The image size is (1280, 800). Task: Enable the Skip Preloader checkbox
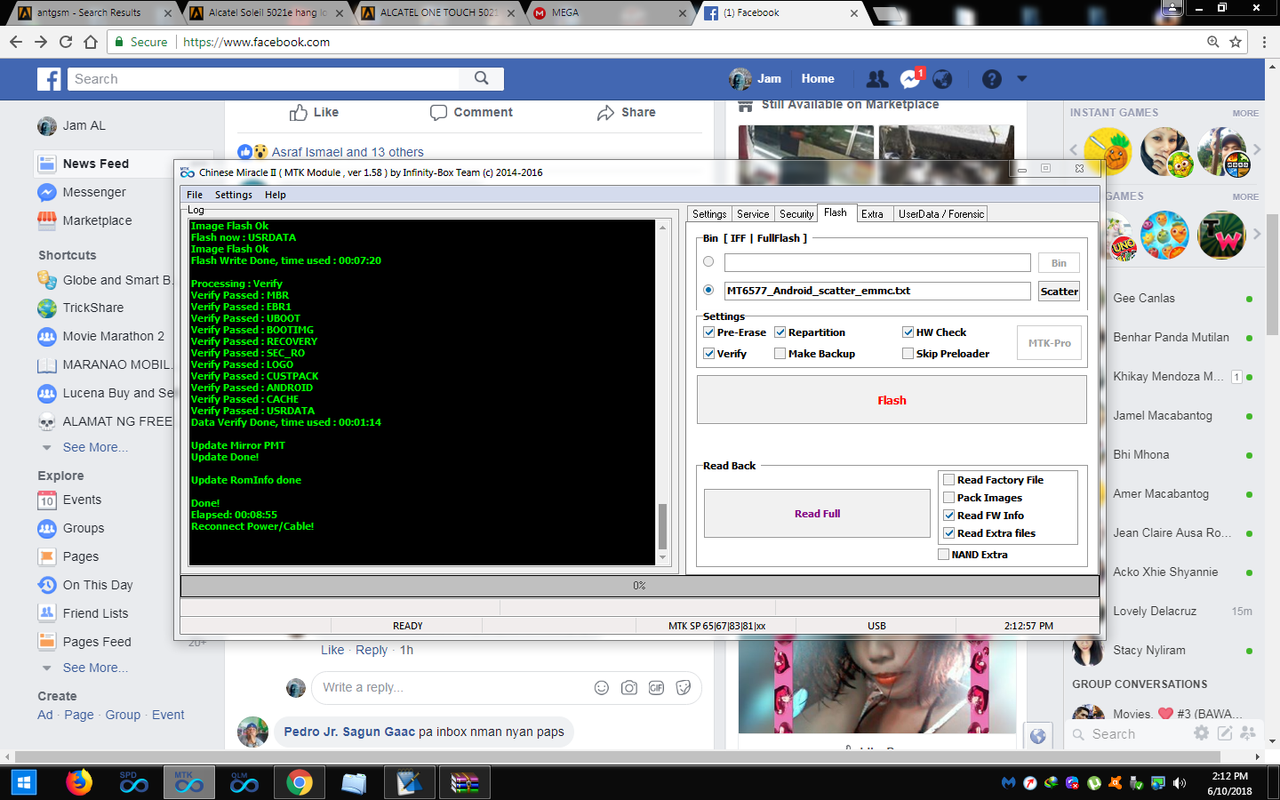pos(908,353)
